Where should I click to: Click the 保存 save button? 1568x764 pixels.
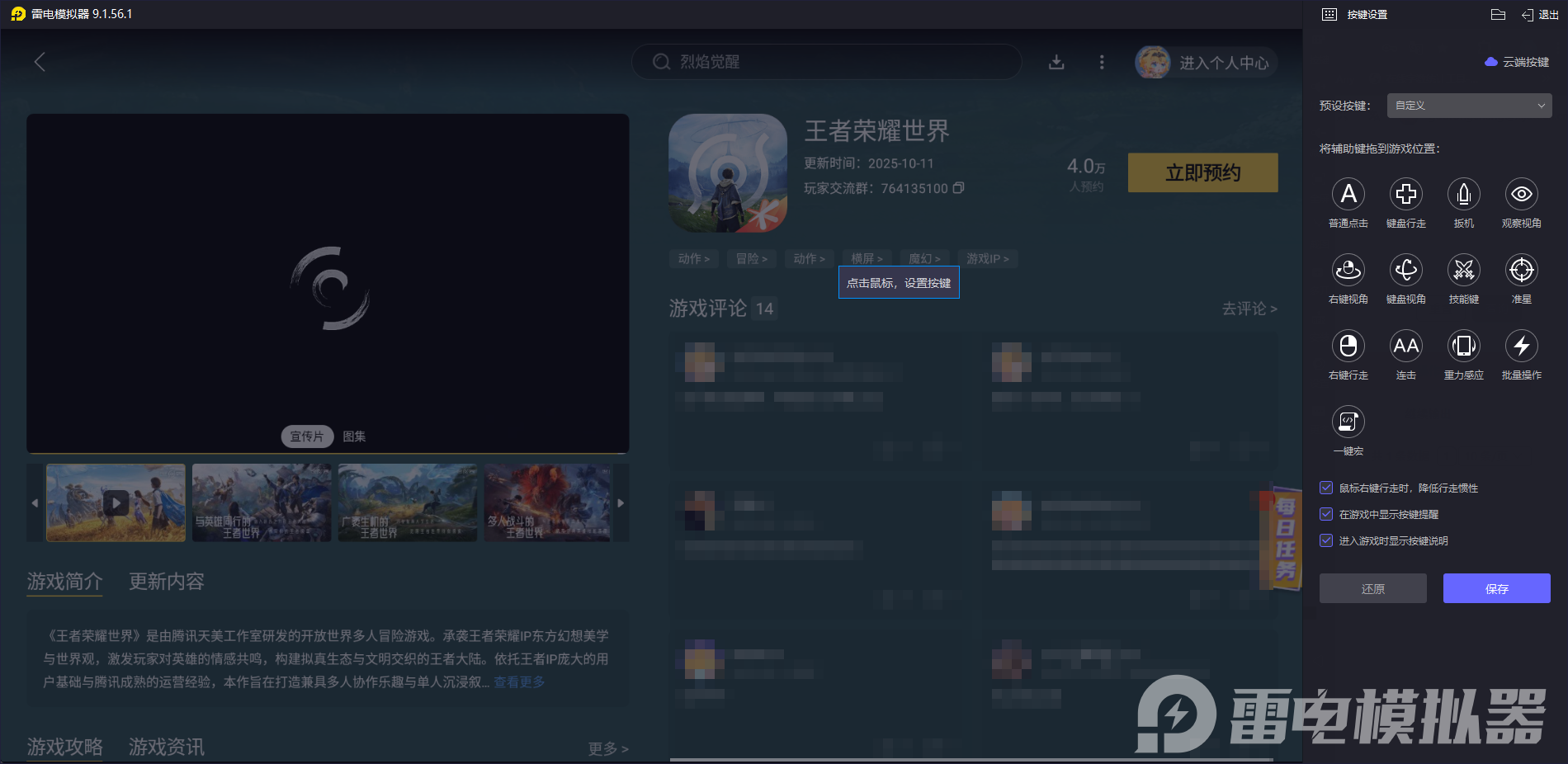pos(1497,588)
